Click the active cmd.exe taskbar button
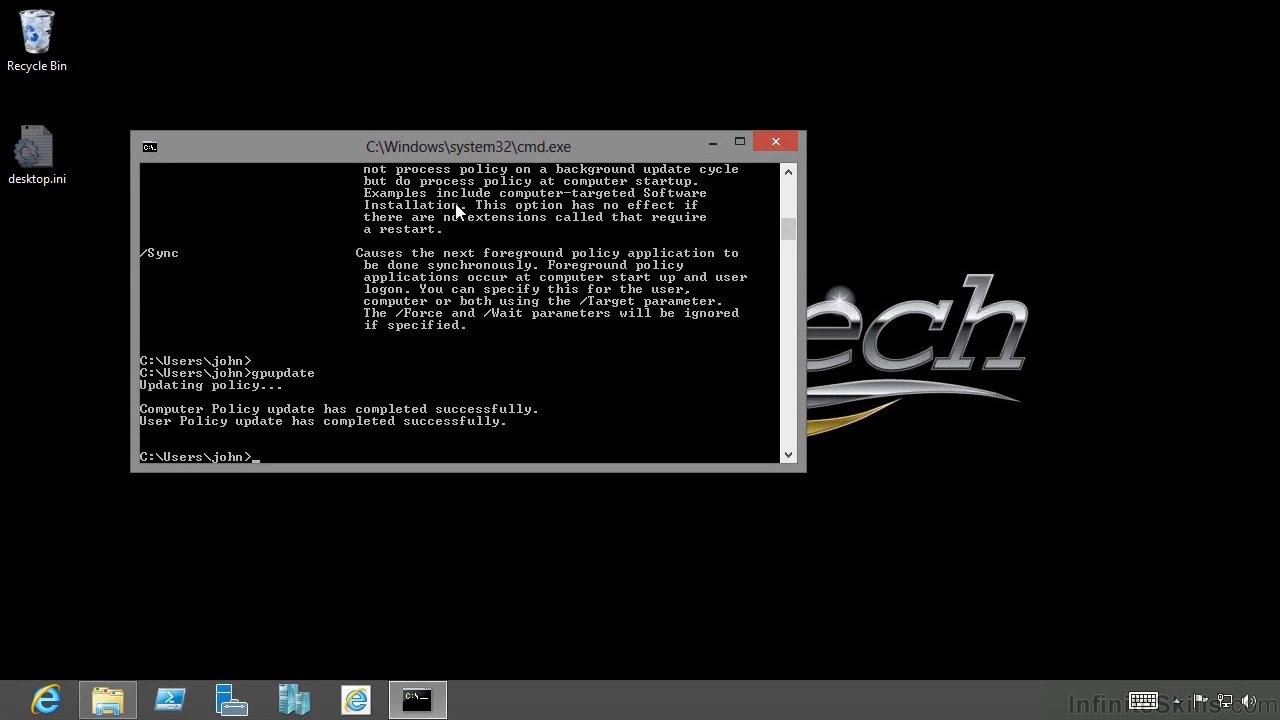This screenshot has width=1280, height=720. [417, 700]
